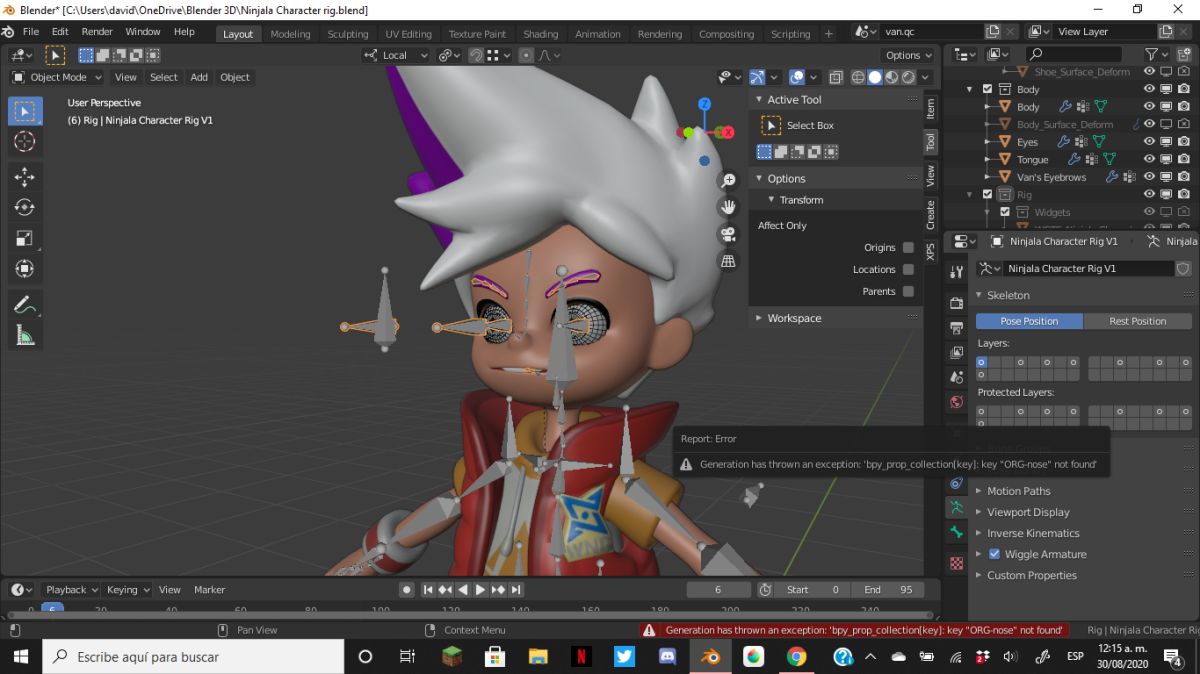Screen dimensions: 1200x674
Task: Expand the Viewport Display panel
Action: coord(1027,512)
